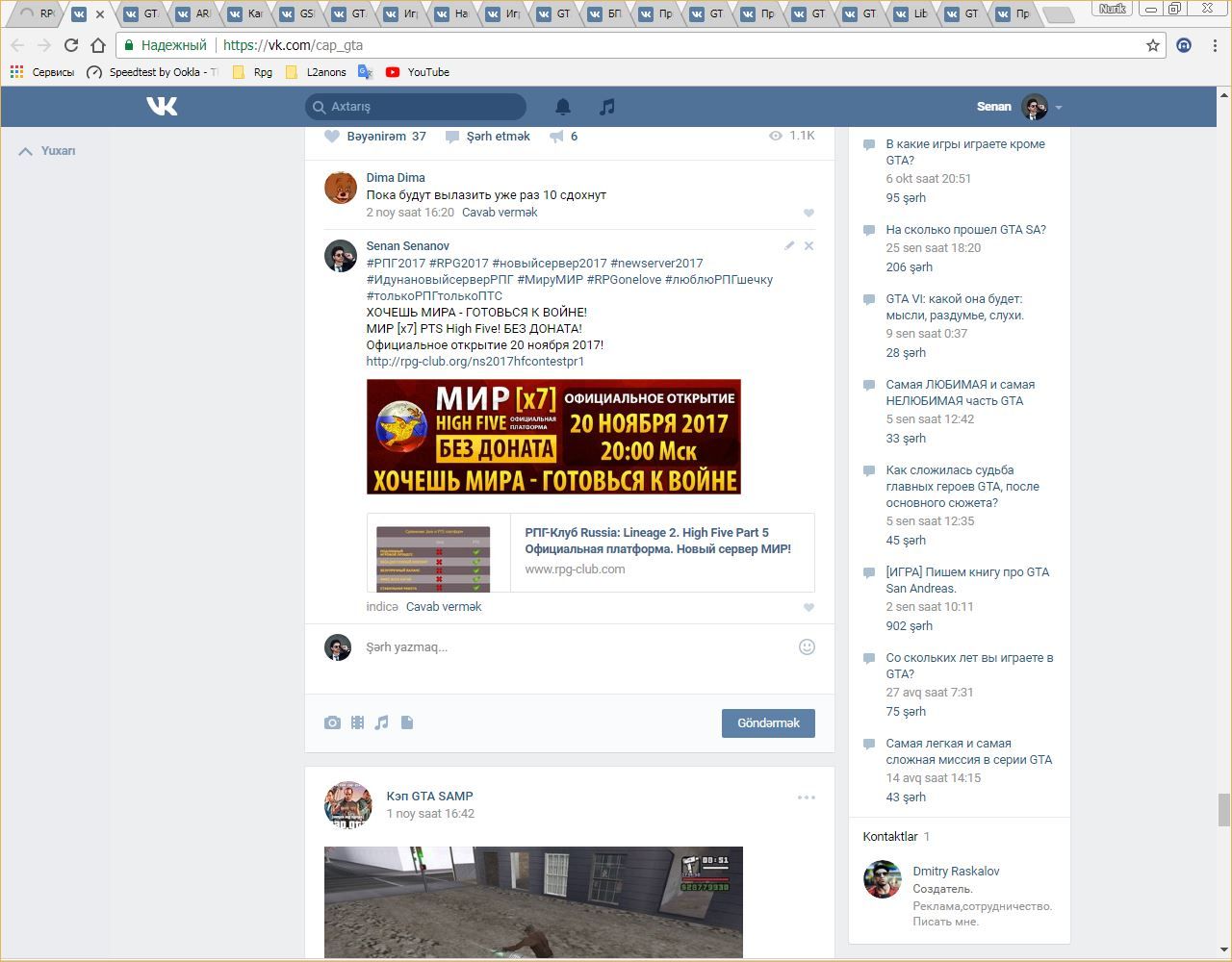Click the extension icon beside address bar
The height and width of the screenshot is (962, 1232).
click(1184, 45)
